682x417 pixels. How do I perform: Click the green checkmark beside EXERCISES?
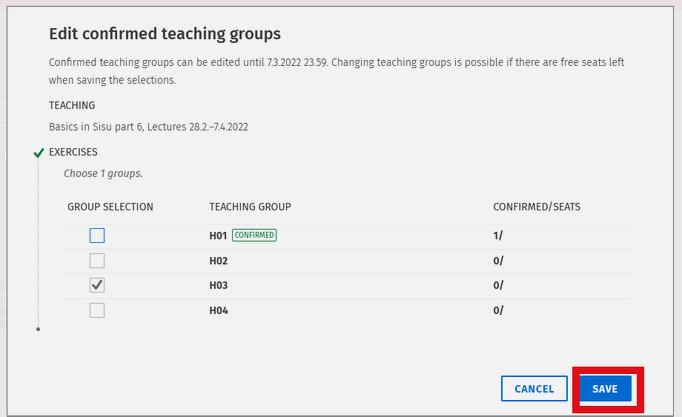38,153
